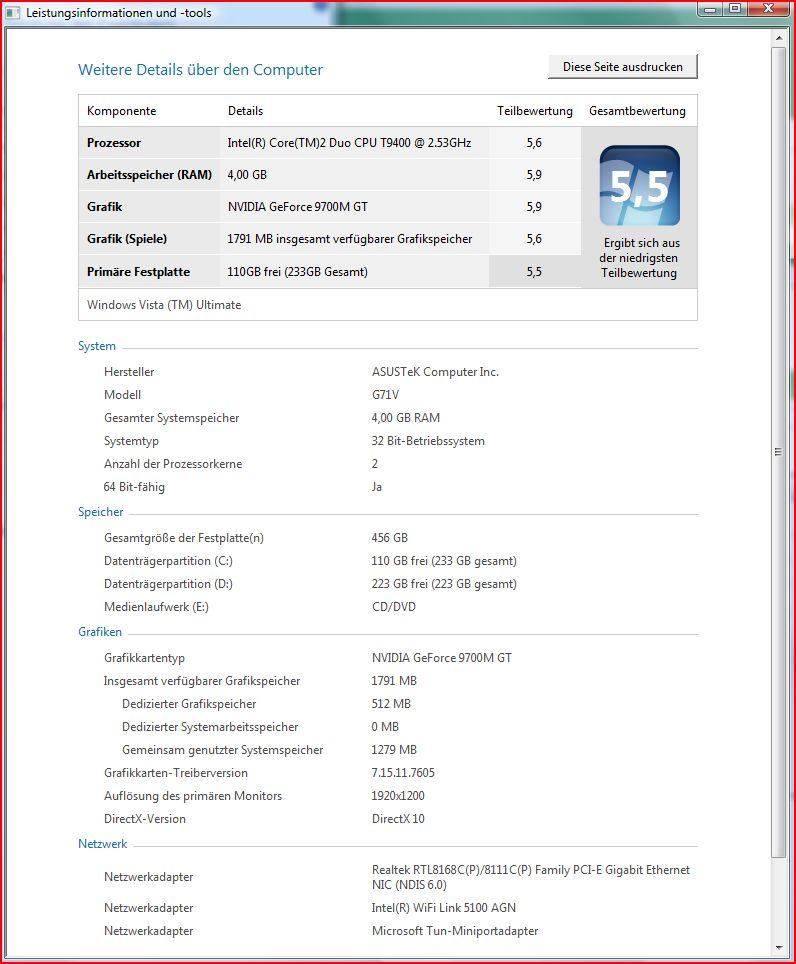Click the Intel Core 2 Duo T9400 details
The width and height of the screenshot is (796, 964).
[x=349, y=143]
